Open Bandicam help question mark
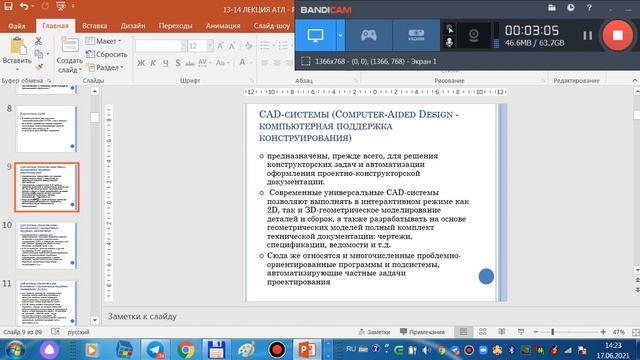 589,8
